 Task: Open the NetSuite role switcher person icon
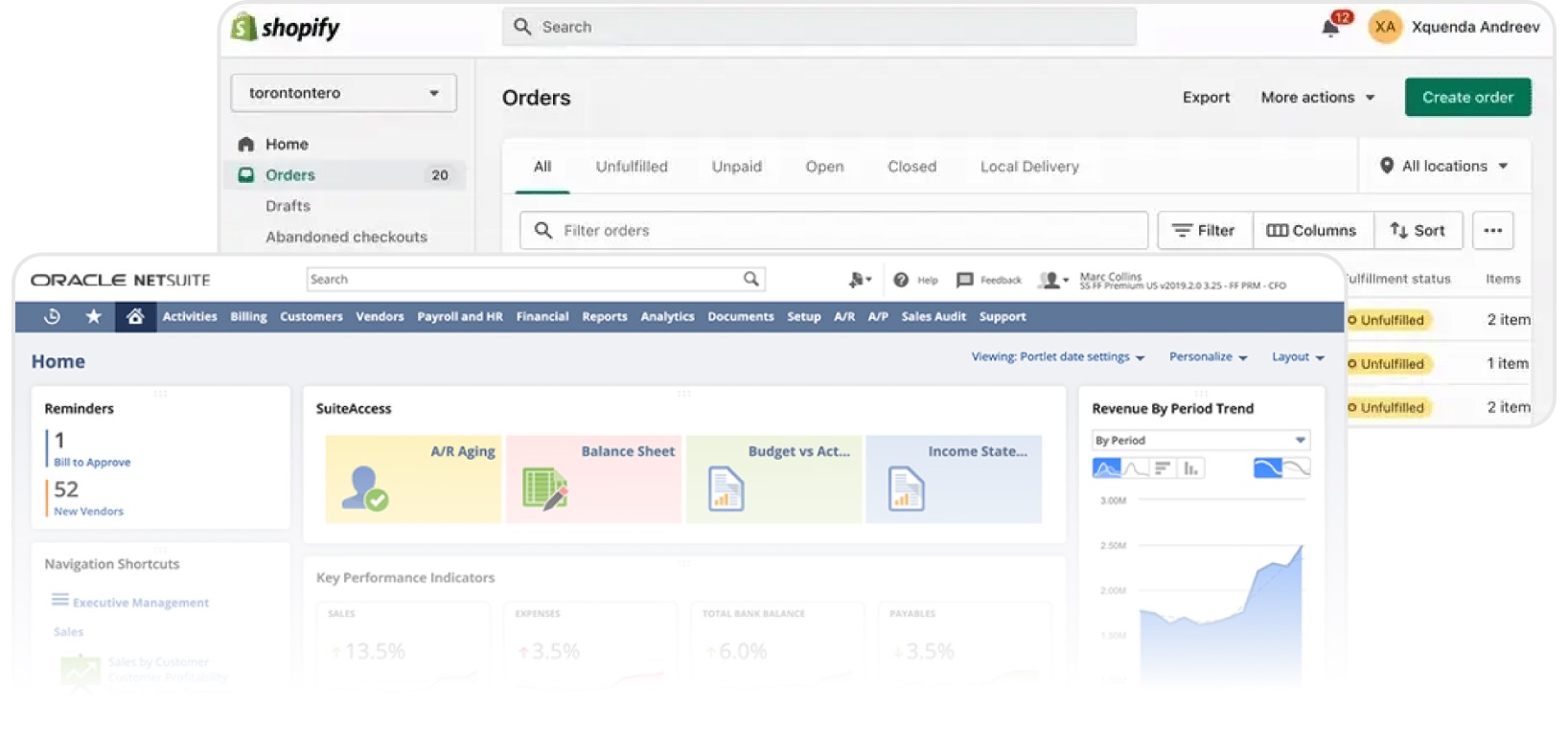tap(1052, 280)
